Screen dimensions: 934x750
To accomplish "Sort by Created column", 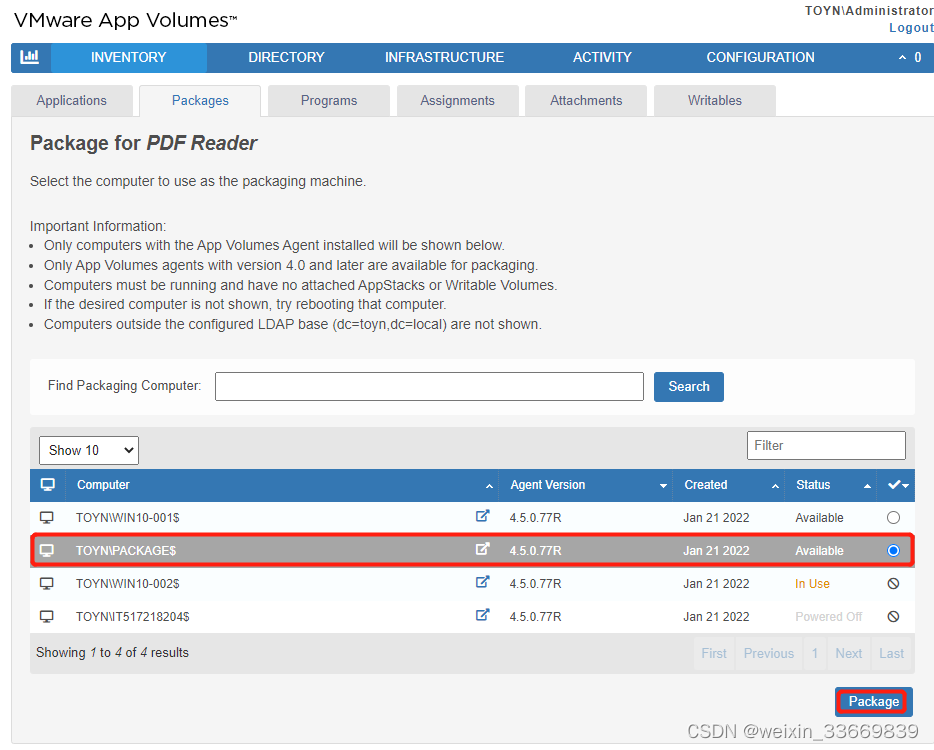I will 728,485.
